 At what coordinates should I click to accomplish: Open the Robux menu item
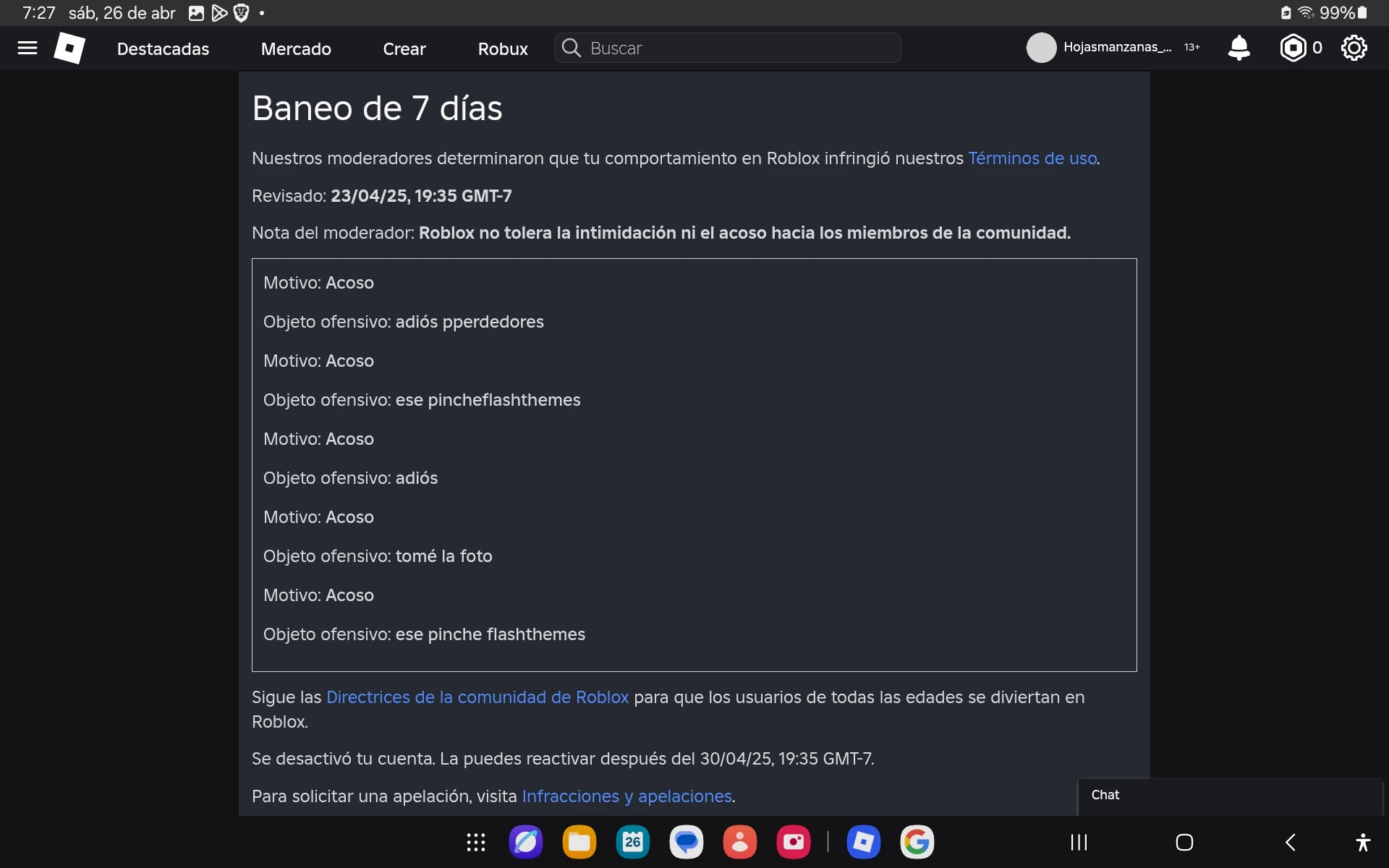pyautogui.click(x=502, y=48)
